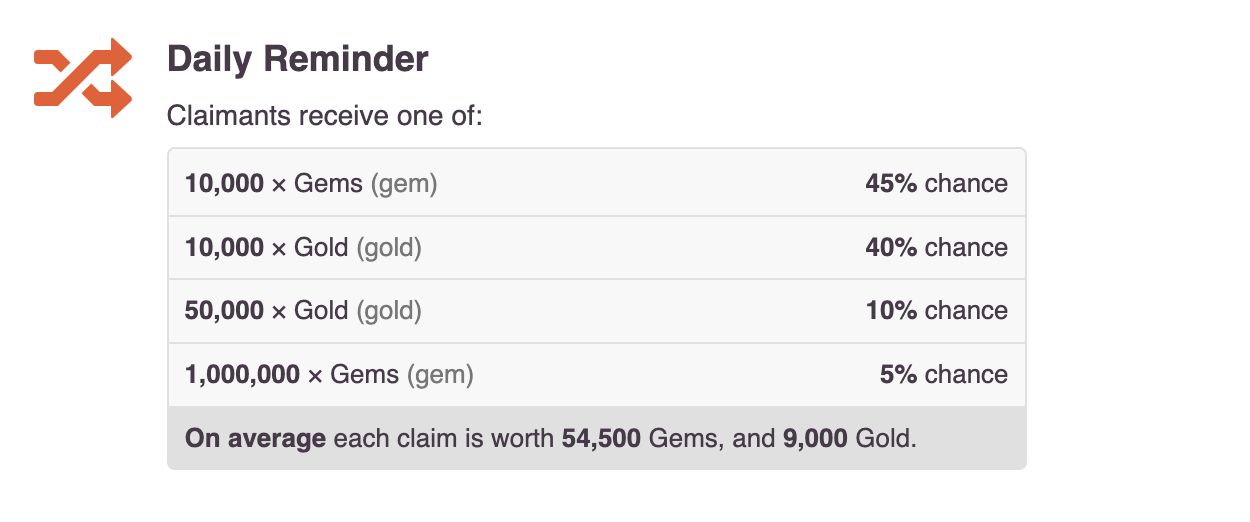Click the 40% chance value

936,247
